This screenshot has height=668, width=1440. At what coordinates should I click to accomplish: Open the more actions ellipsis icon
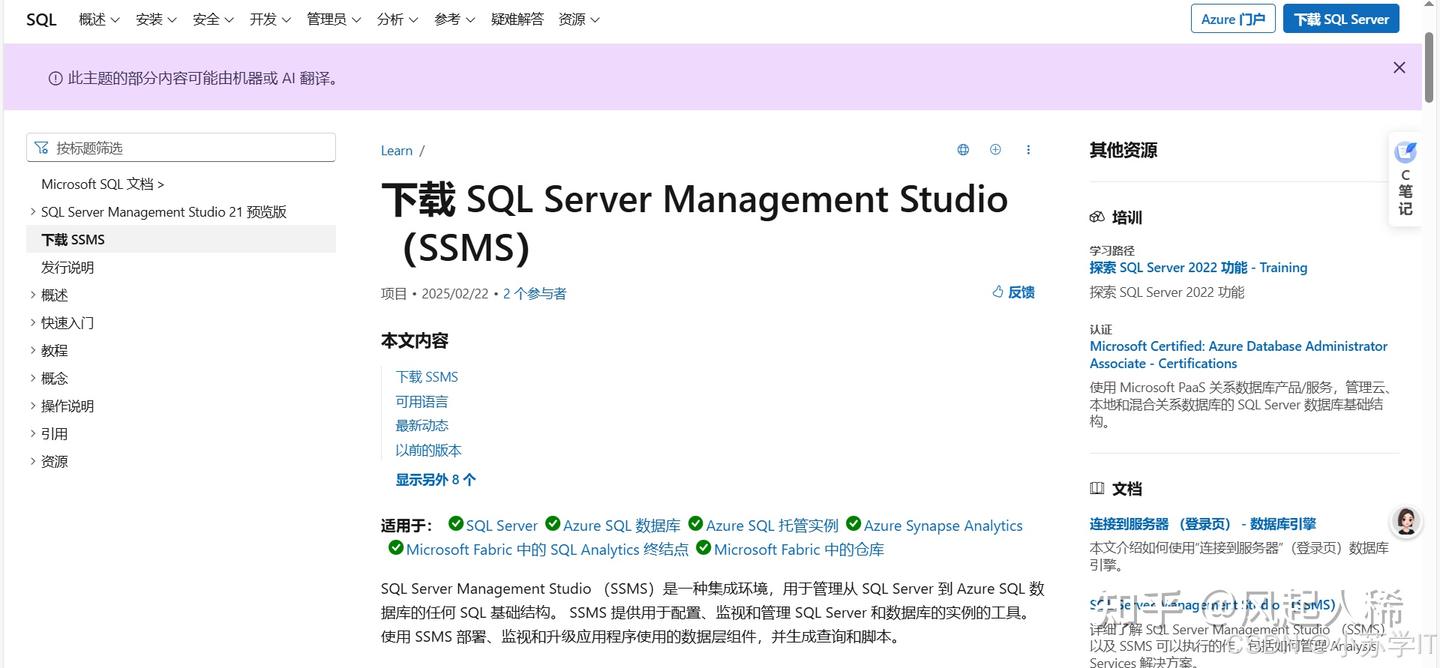1028,149
